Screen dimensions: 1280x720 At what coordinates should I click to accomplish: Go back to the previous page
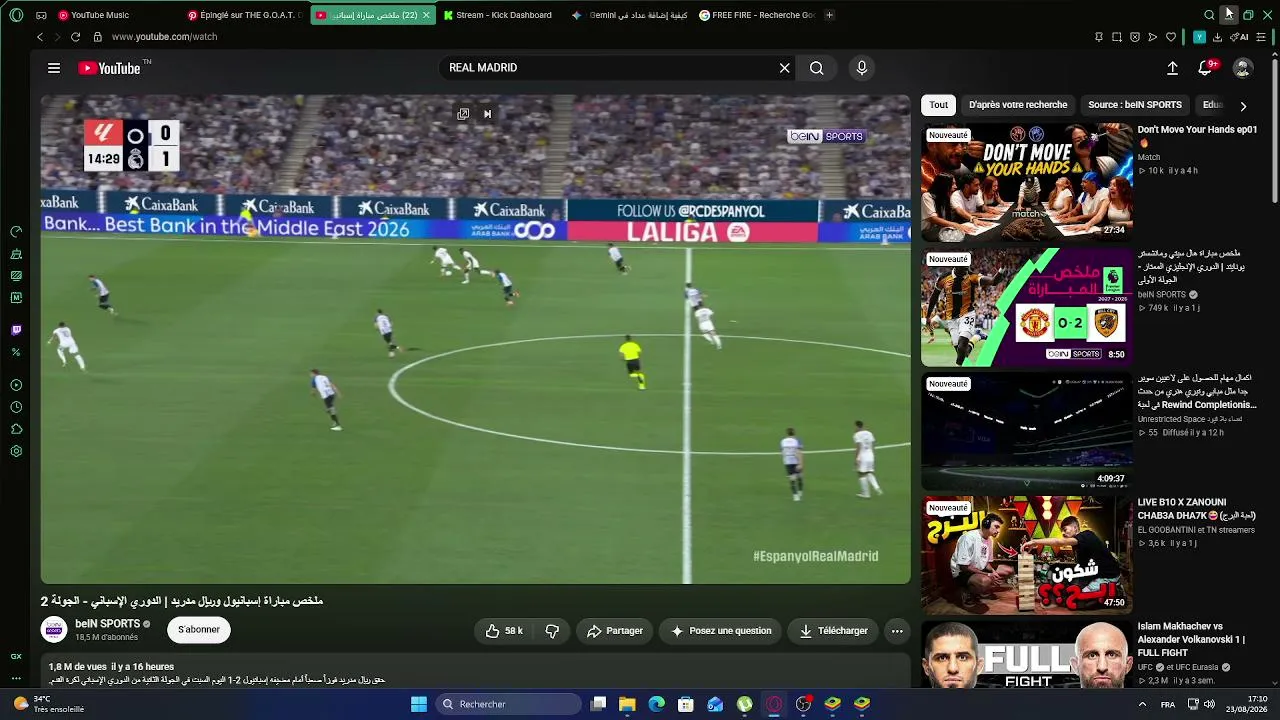[40, 37]
